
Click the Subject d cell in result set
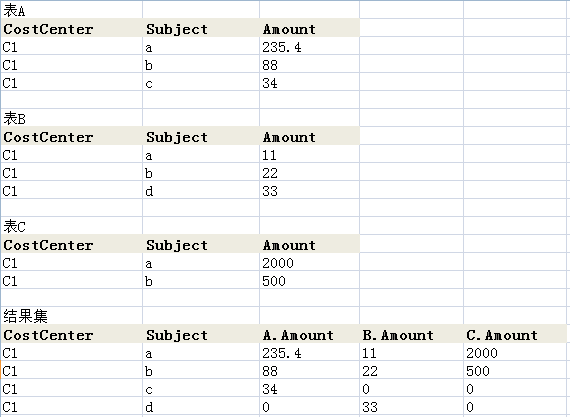[201, 406]
